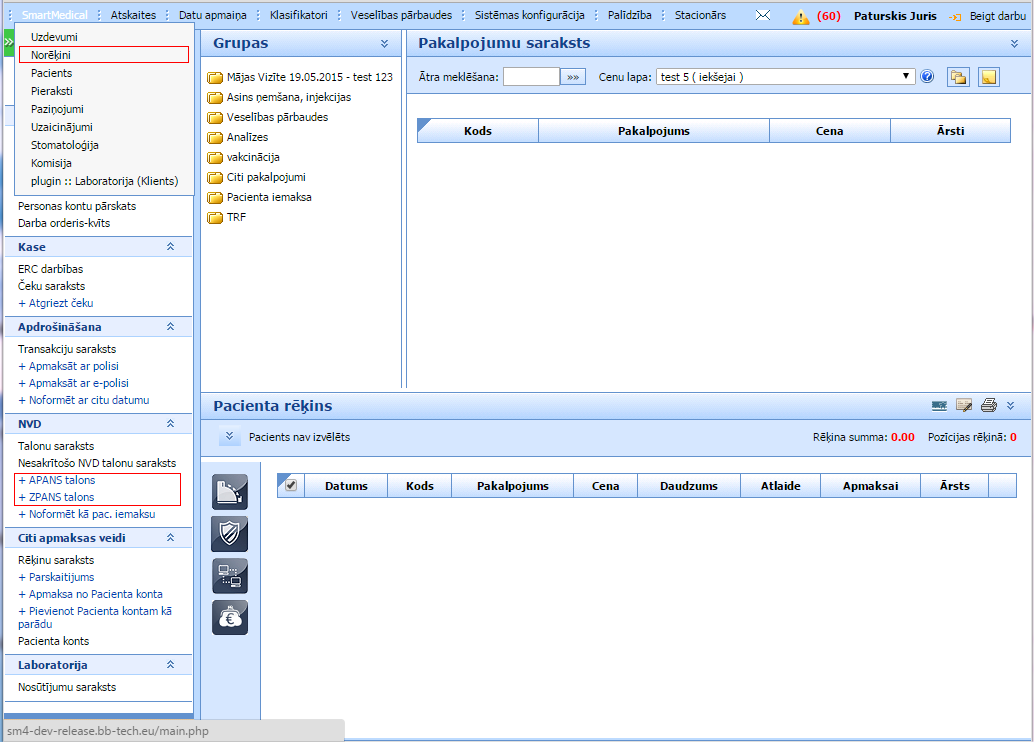Screen dimensions: 1034x742
Task: Expand the patient details chevron
Action: click(x=229, y=437)
